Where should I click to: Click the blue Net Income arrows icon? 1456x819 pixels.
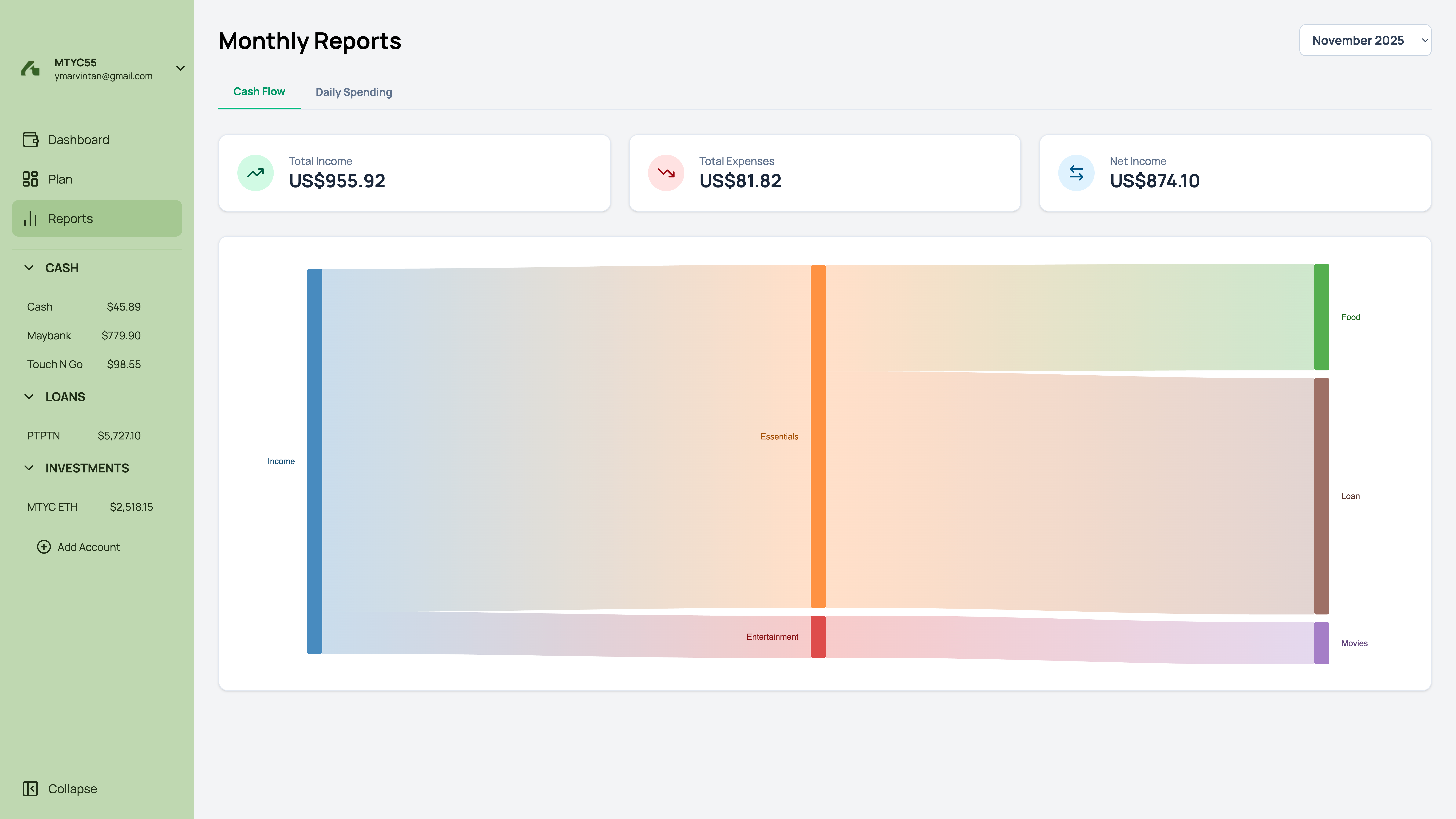point(1076,173)
